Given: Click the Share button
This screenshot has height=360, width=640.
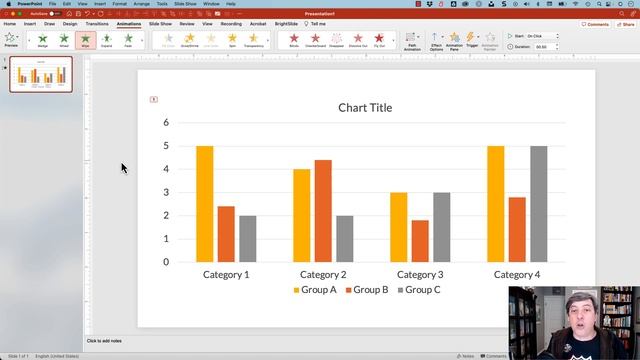Looking at the screenshot, I should point(626,24).
